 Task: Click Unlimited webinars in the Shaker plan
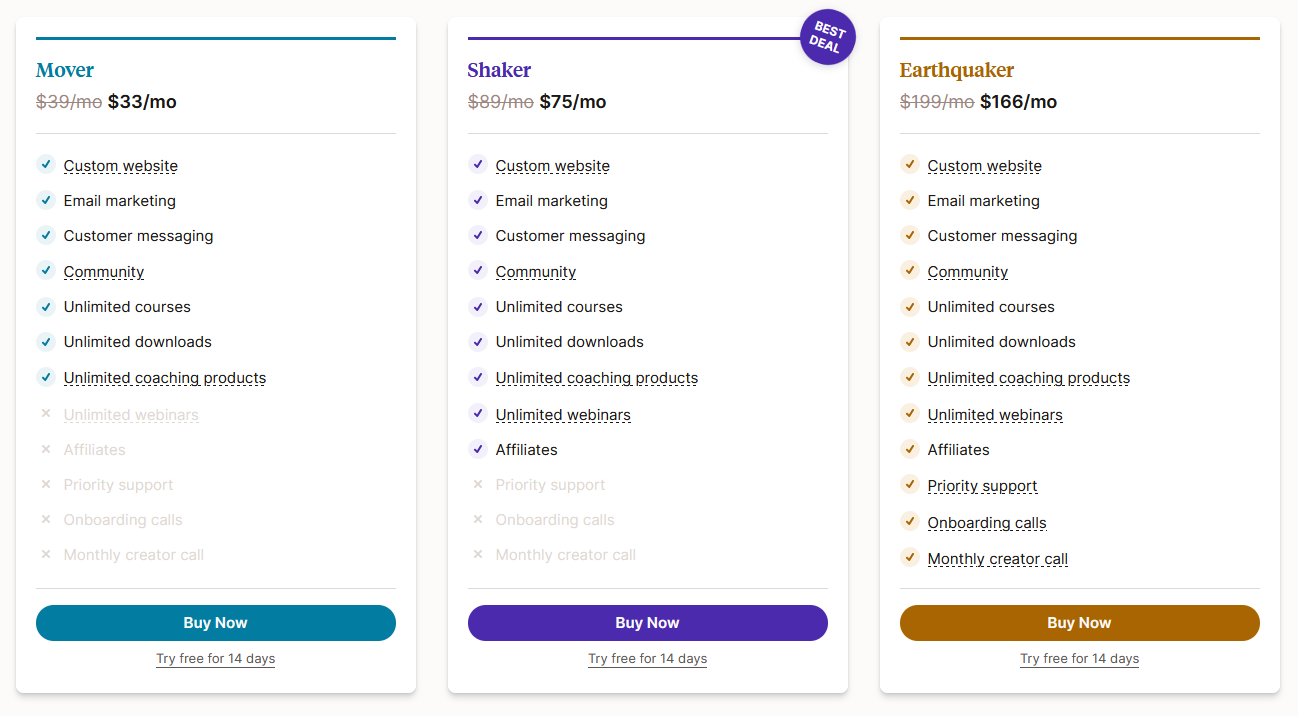563,414
